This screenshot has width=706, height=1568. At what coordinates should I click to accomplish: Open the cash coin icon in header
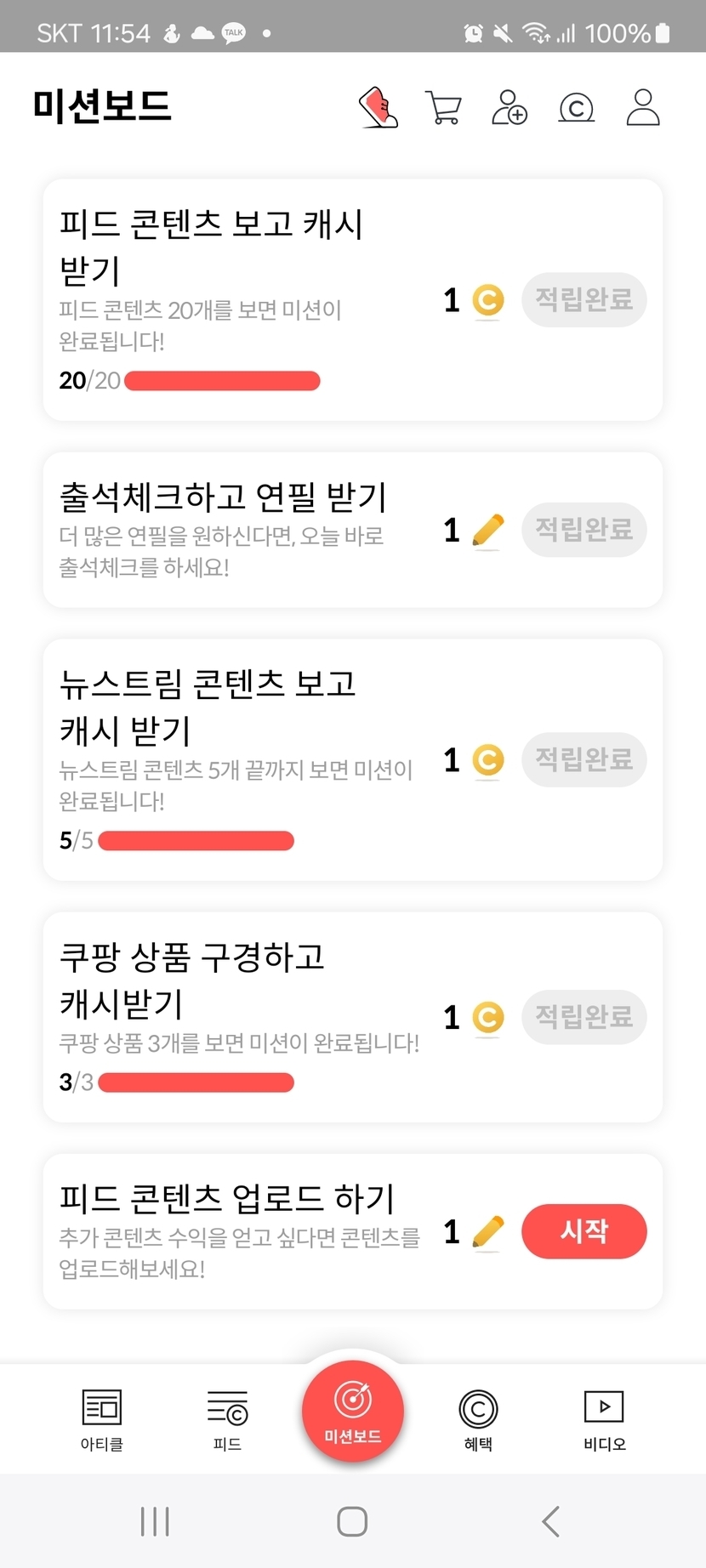coord(576,108)
